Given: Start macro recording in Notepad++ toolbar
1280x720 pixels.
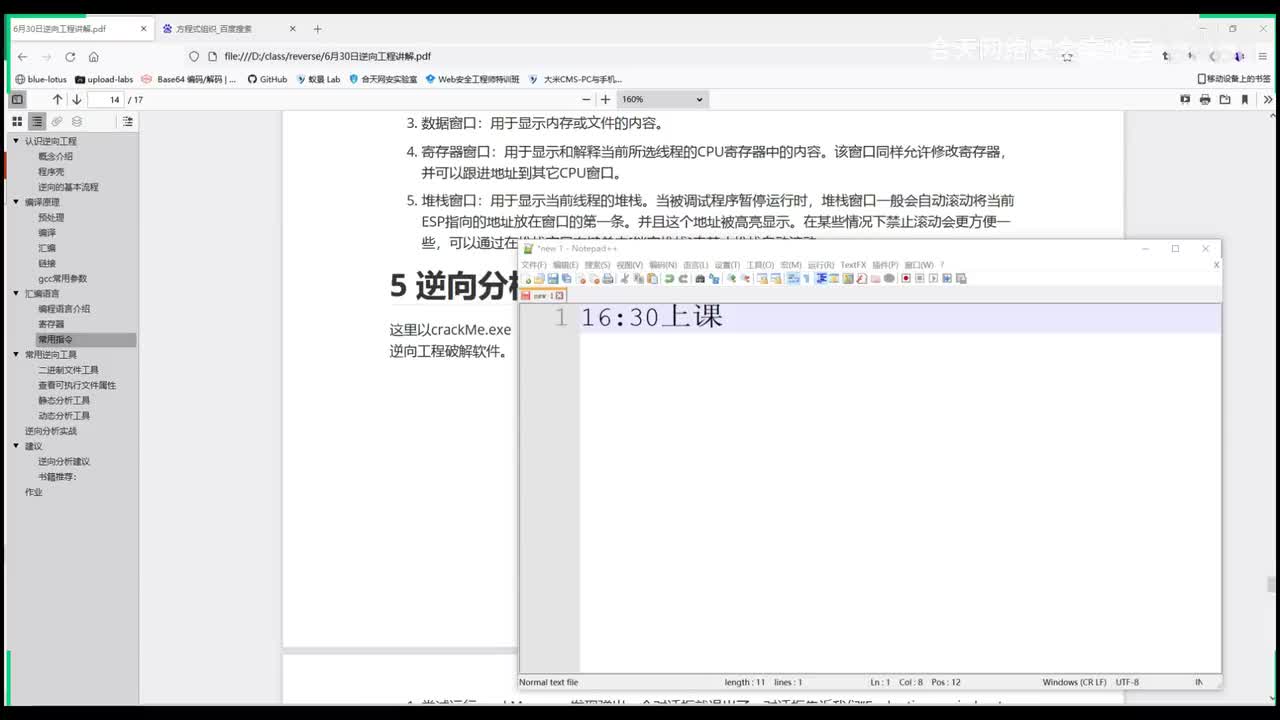Looking at the screenshot, I should click(x=906, y=279).
